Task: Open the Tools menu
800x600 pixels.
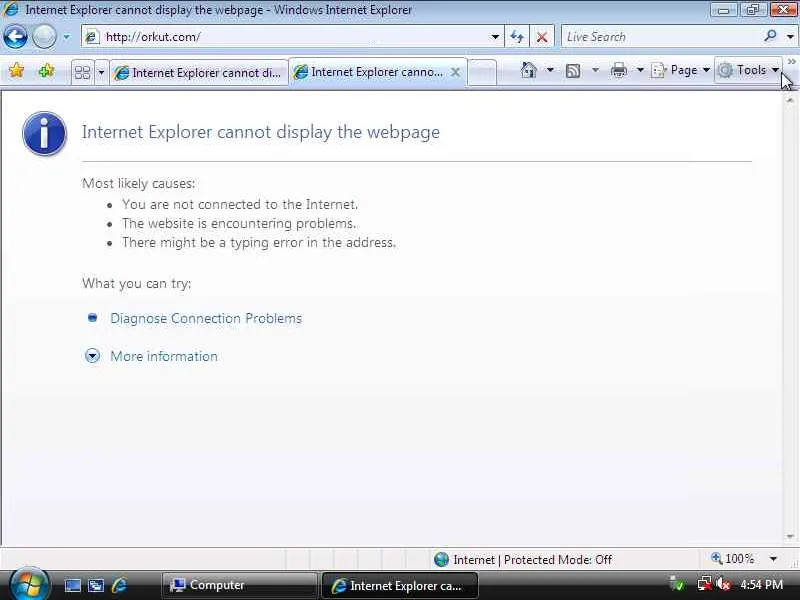Action: [x=748, y=70]
